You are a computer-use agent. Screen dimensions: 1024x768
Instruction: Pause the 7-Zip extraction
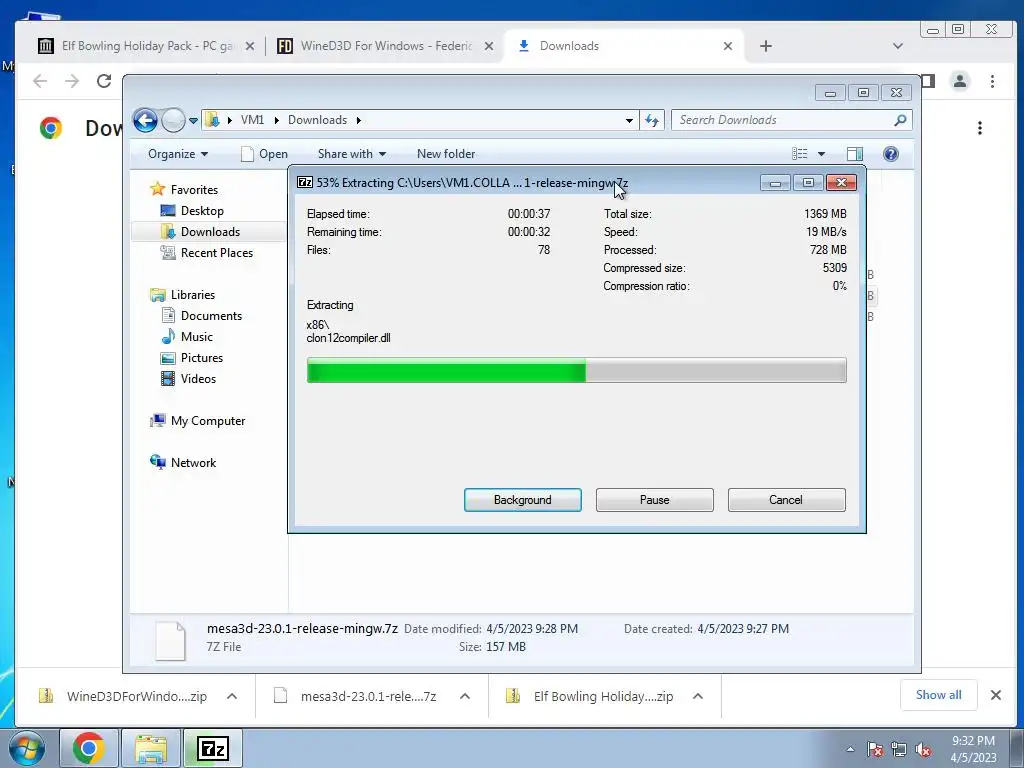pyautogui.click(x=654, y=500)
